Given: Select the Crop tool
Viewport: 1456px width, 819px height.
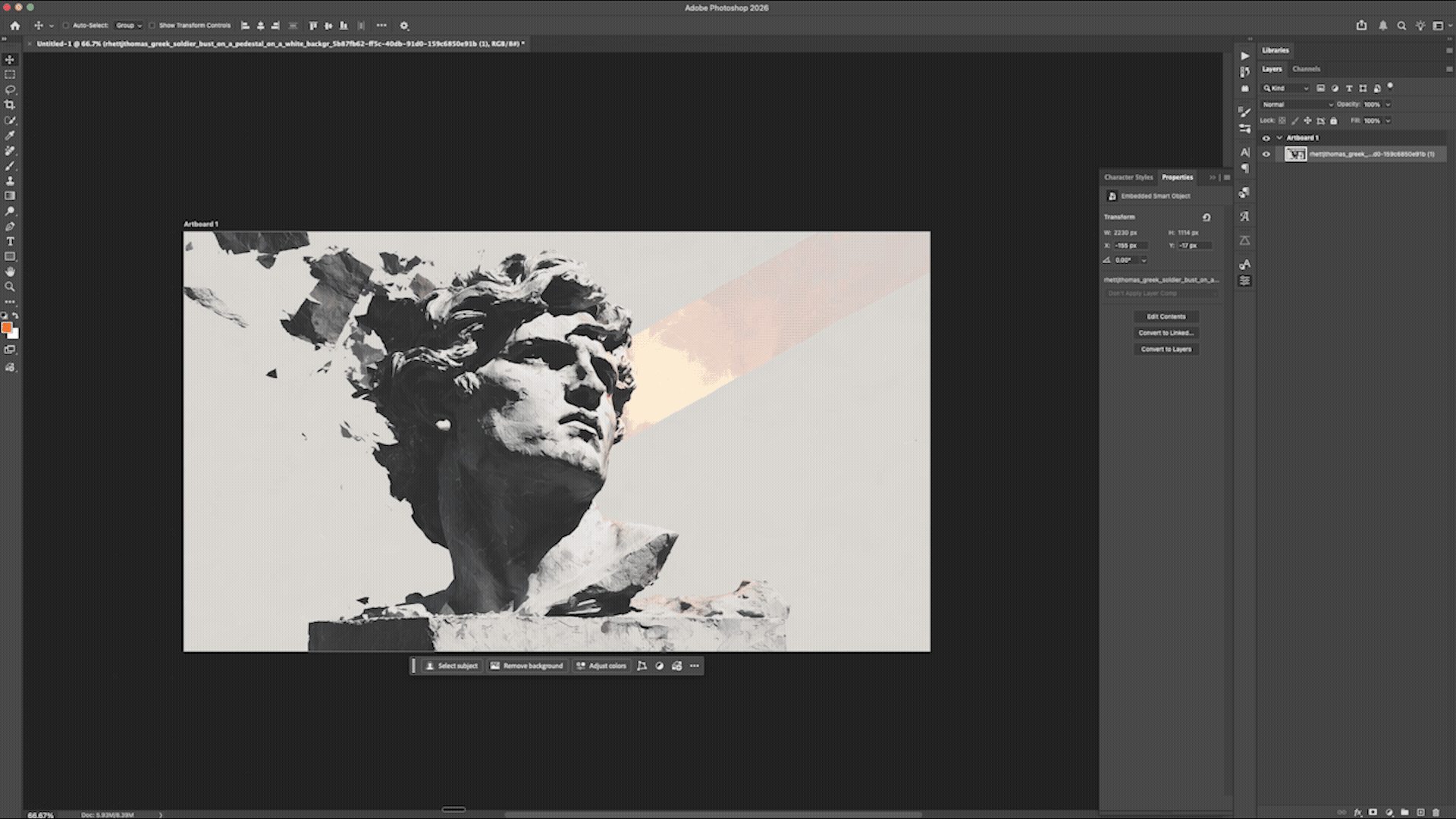Looking at the screenshot, I should click(x=10, y=105).
